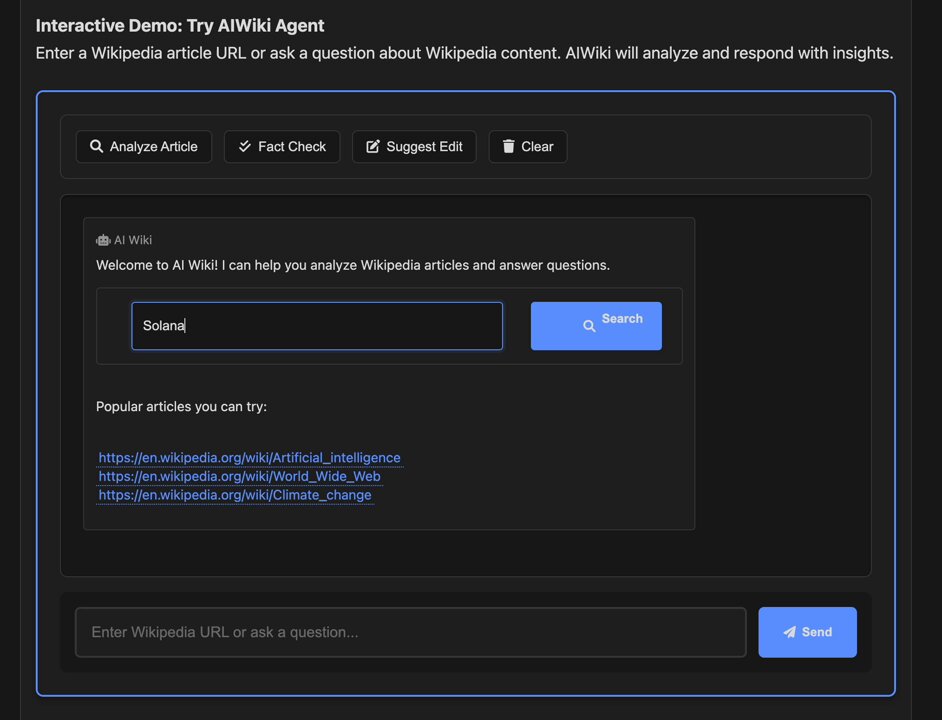This screenshot has width=942, height=720.
Task: Click the magnifier icon inside Search button
Action: pyautogui.click(x=589, y=326)
